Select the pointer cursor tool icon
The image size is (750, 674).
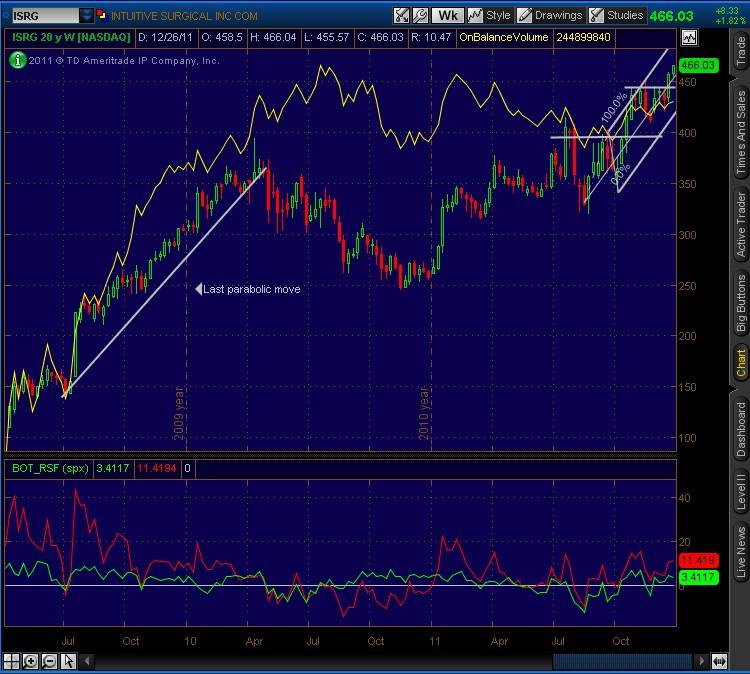pos(68,661)
